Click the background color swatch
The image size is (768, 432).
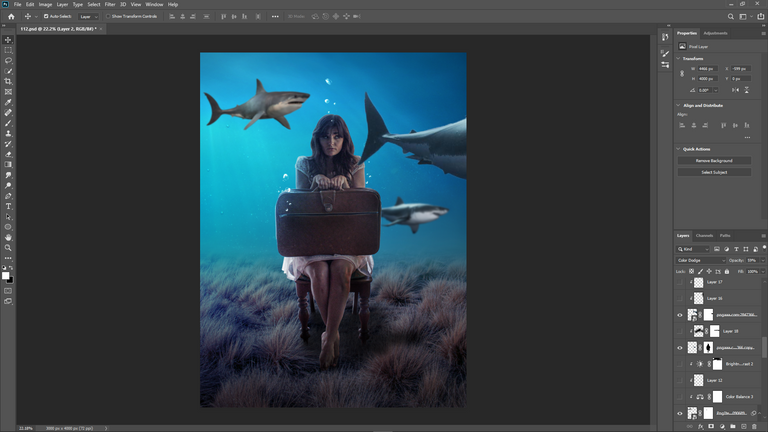(x=11, y=281)
